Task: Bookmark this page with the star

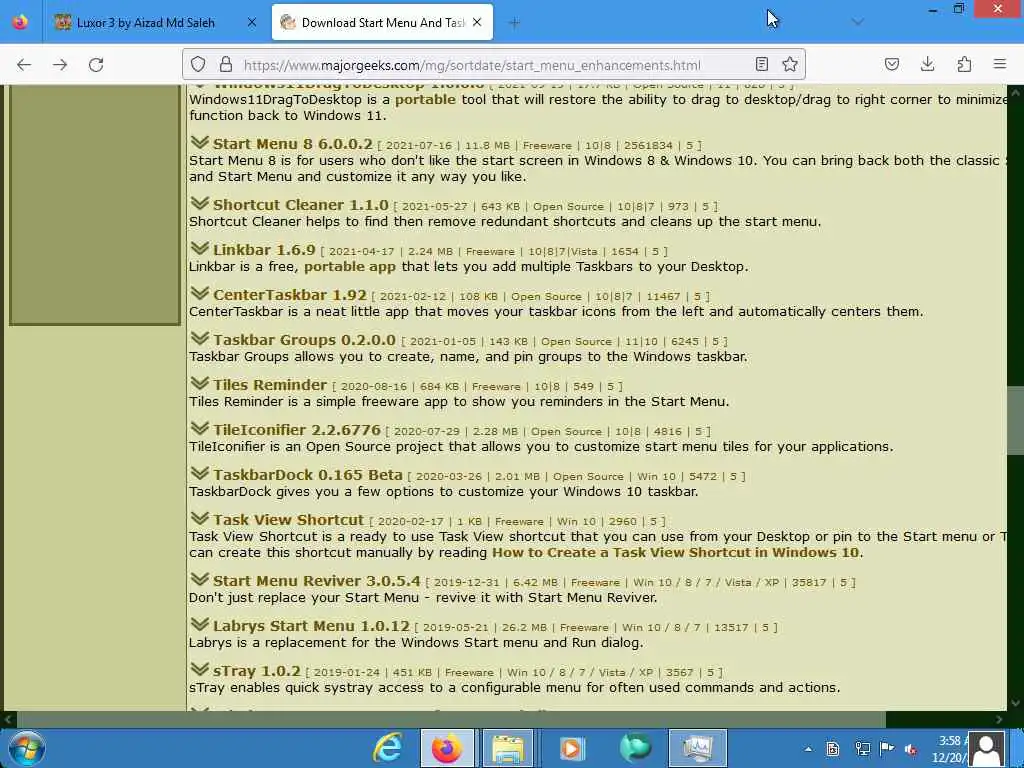Action: pos(790,64)
